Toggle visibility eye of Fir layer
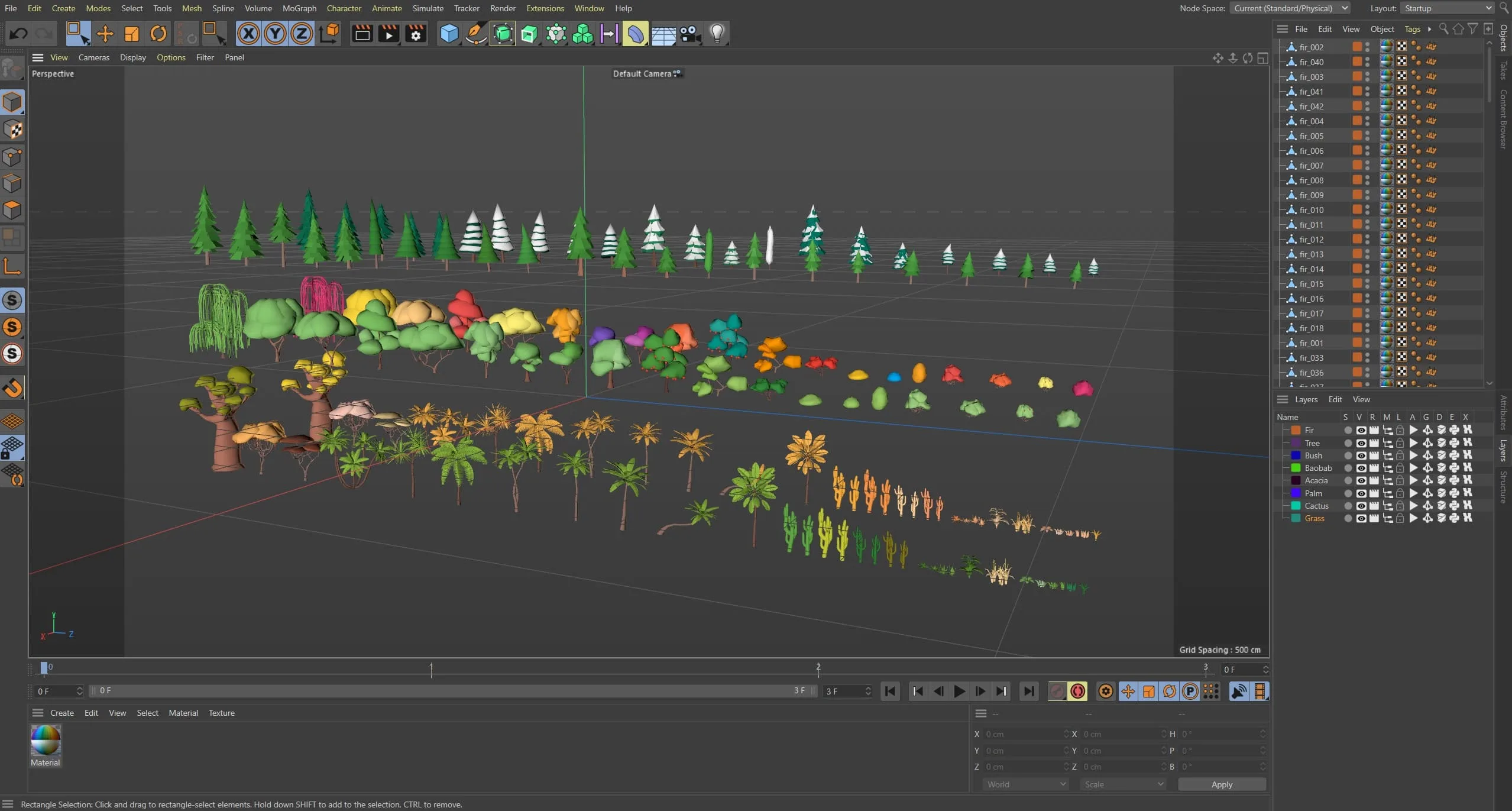Image resolution: width=1512 pixels, height=811 pixels. click(x=1361, y=430)
